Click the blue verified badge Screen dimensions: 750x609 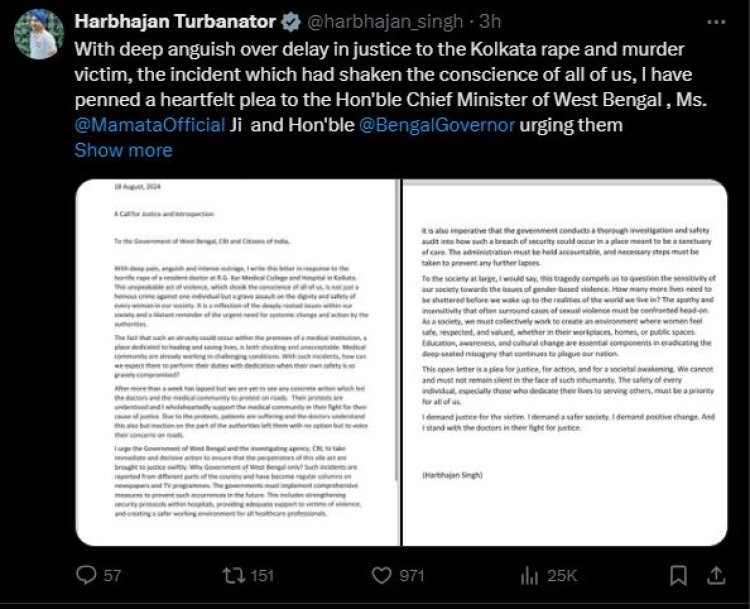tap(290, 22)
